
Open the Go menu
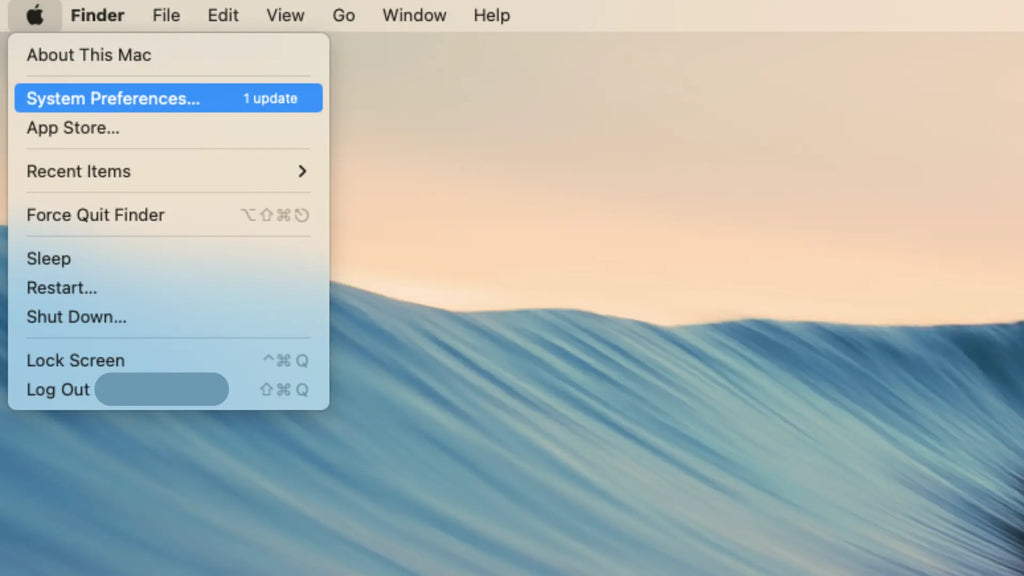point(343,15)
